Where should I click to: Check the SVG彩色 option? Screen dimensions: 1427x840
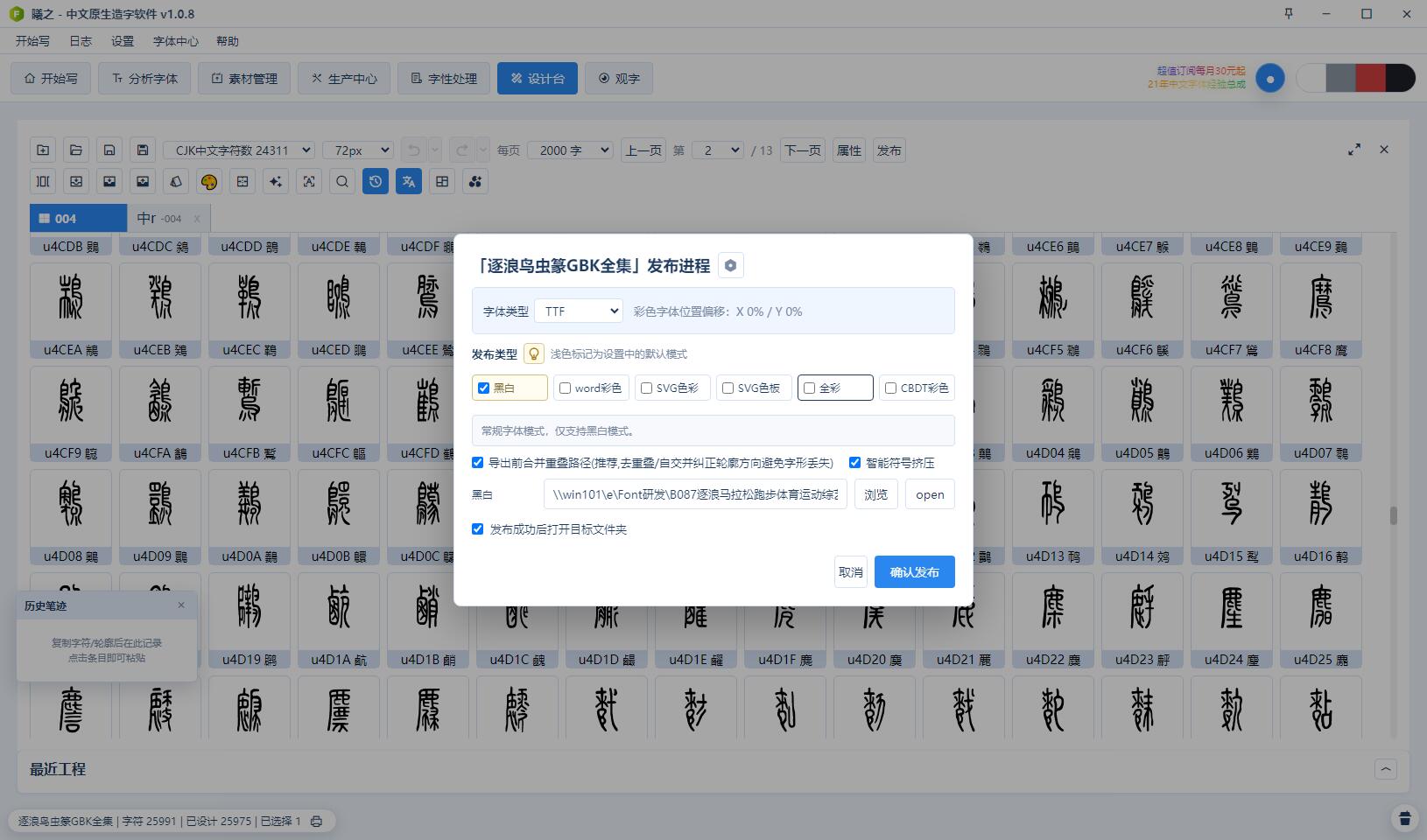(646, 388)
